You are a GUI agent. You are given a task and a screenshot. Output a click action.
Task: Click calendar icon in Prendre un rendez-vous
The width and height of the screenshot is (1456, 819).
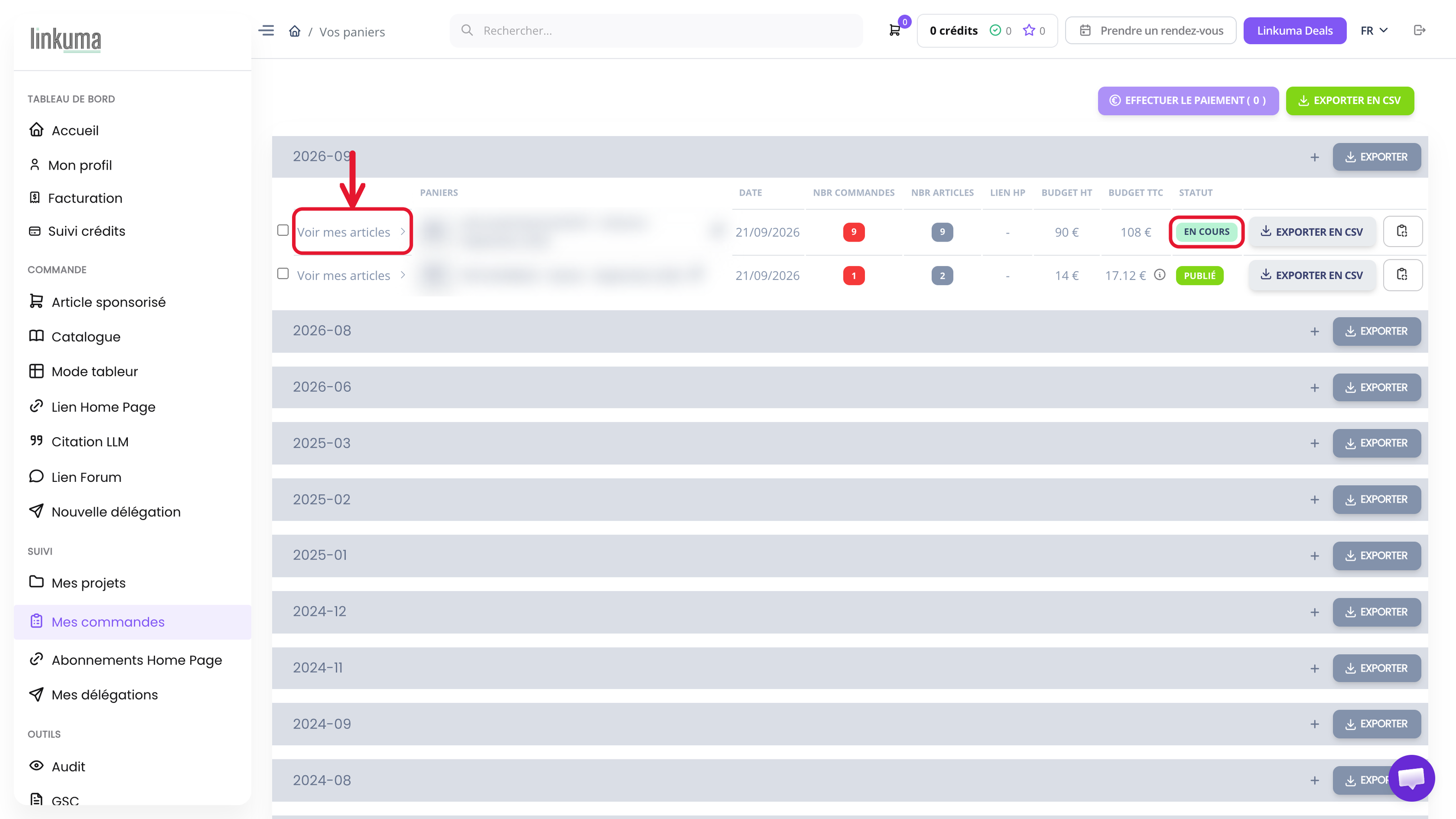point(1085,30)
